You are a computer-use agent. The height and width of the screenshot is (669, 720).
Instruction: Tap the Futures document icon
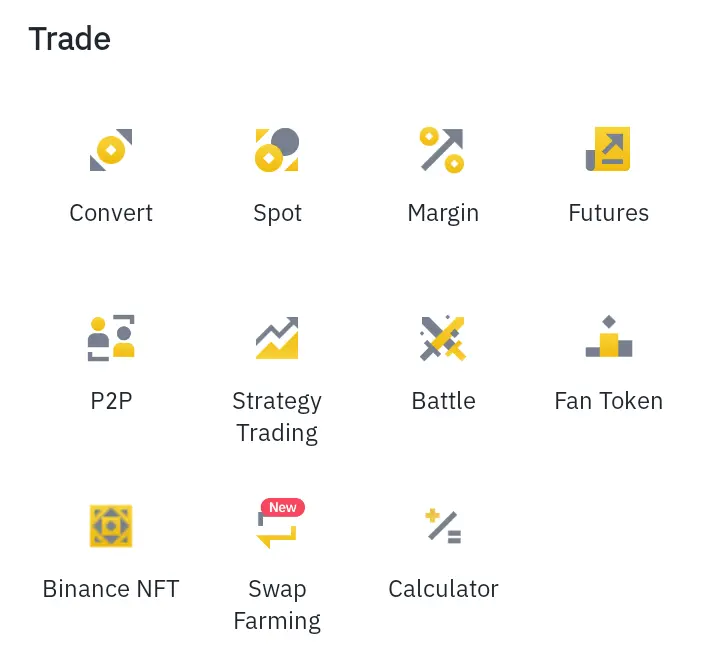608,149
